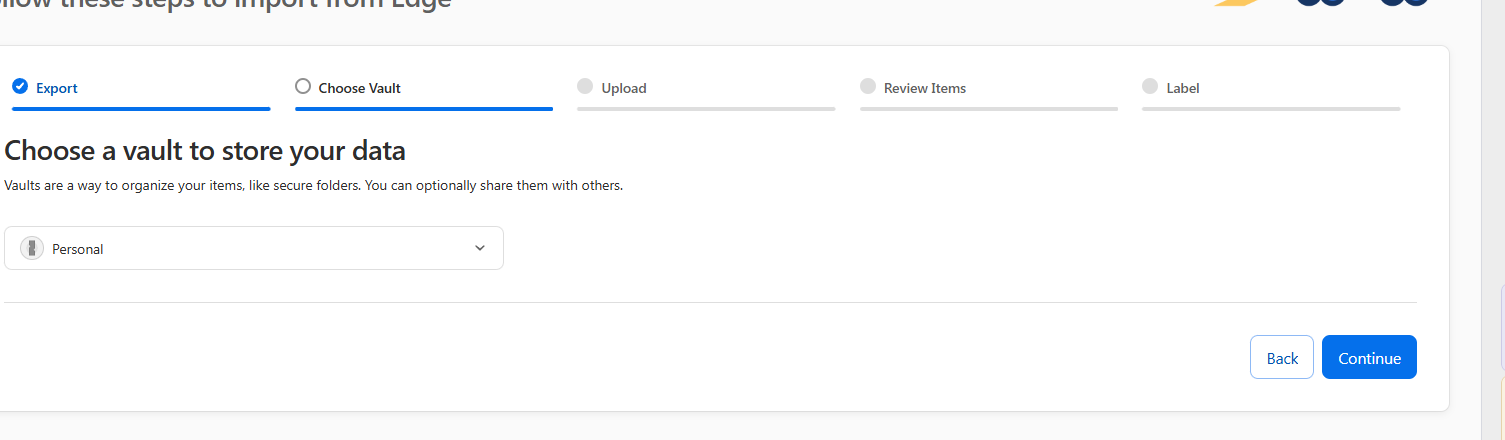
Task: Click the gray circle icon beside Label
Action: (x=1150, y=87)
